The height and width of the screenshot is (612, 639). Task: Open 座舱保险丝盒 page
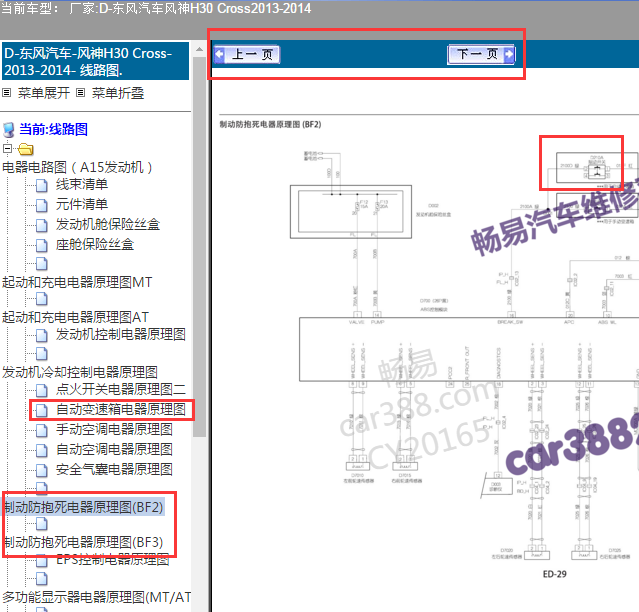point(95,244)
